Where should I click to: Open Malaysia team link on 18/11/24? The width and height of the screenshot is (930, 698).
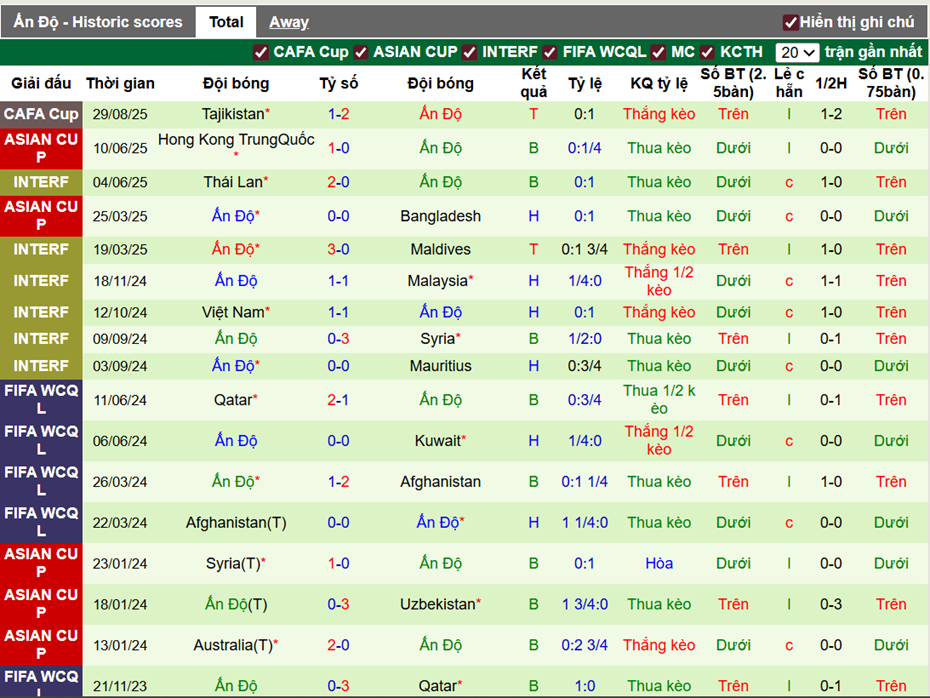click(x=440, y=281)
